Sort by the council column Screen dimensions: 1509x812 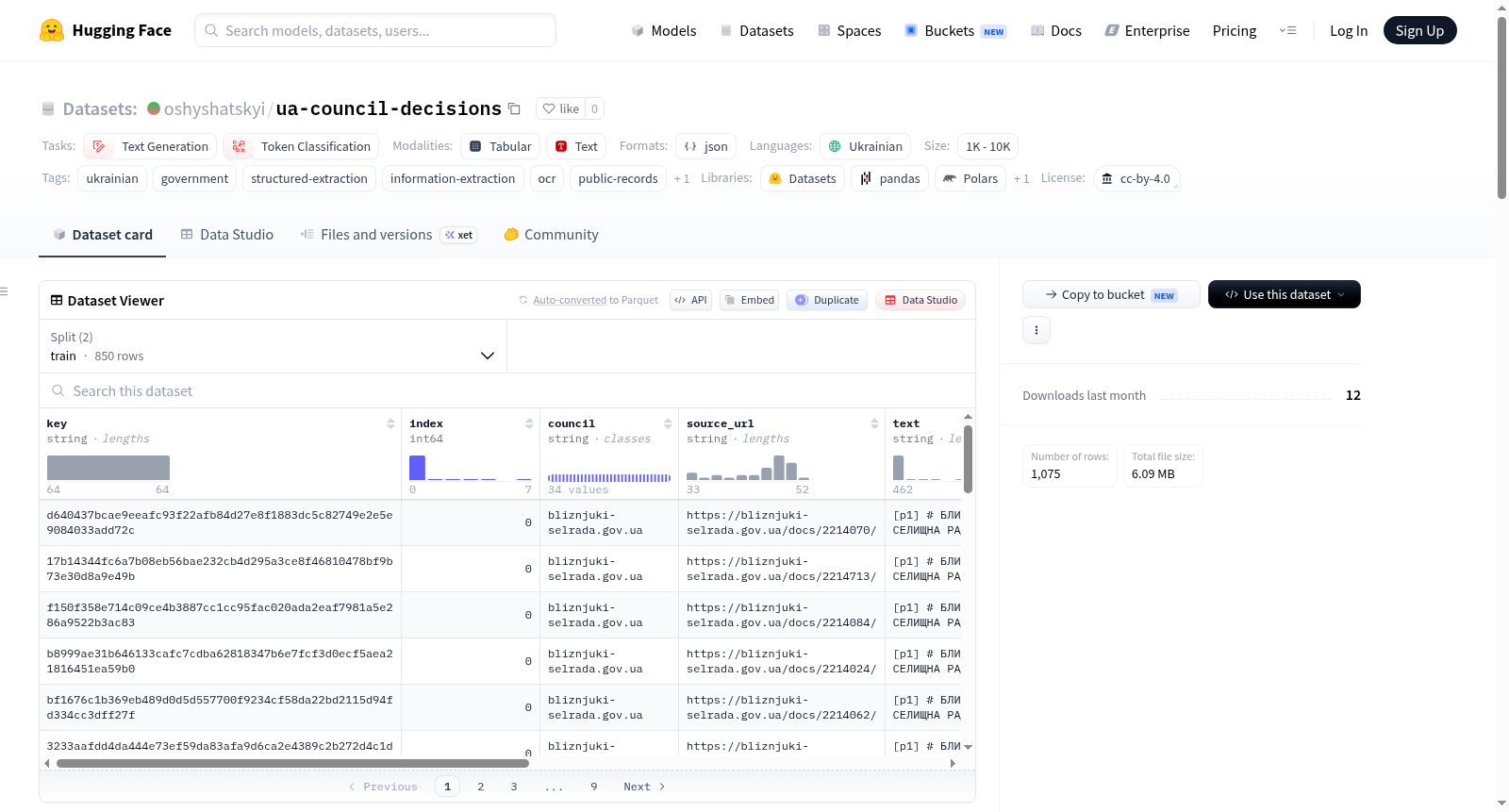668,423
